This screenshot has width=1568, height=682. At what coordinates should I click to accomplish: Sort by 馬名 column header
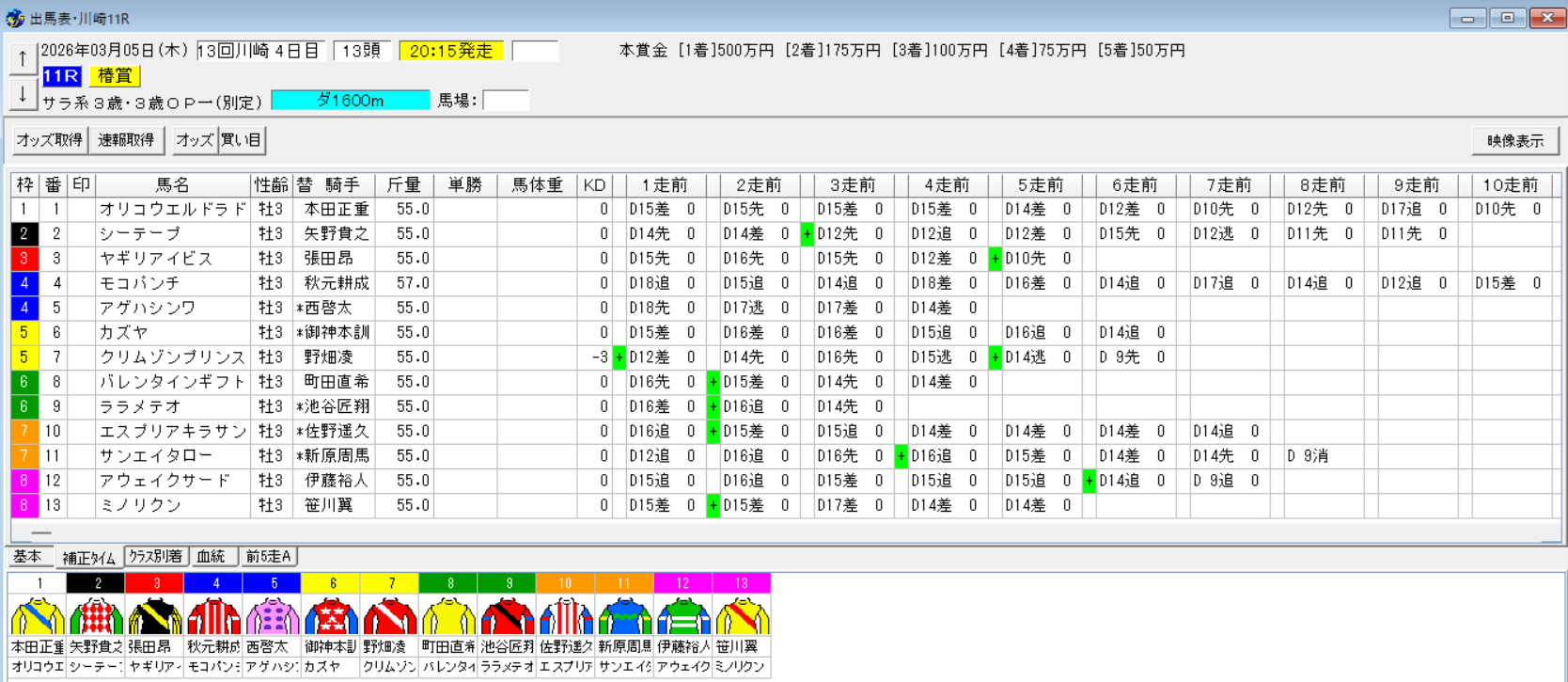tap(173, 185)
